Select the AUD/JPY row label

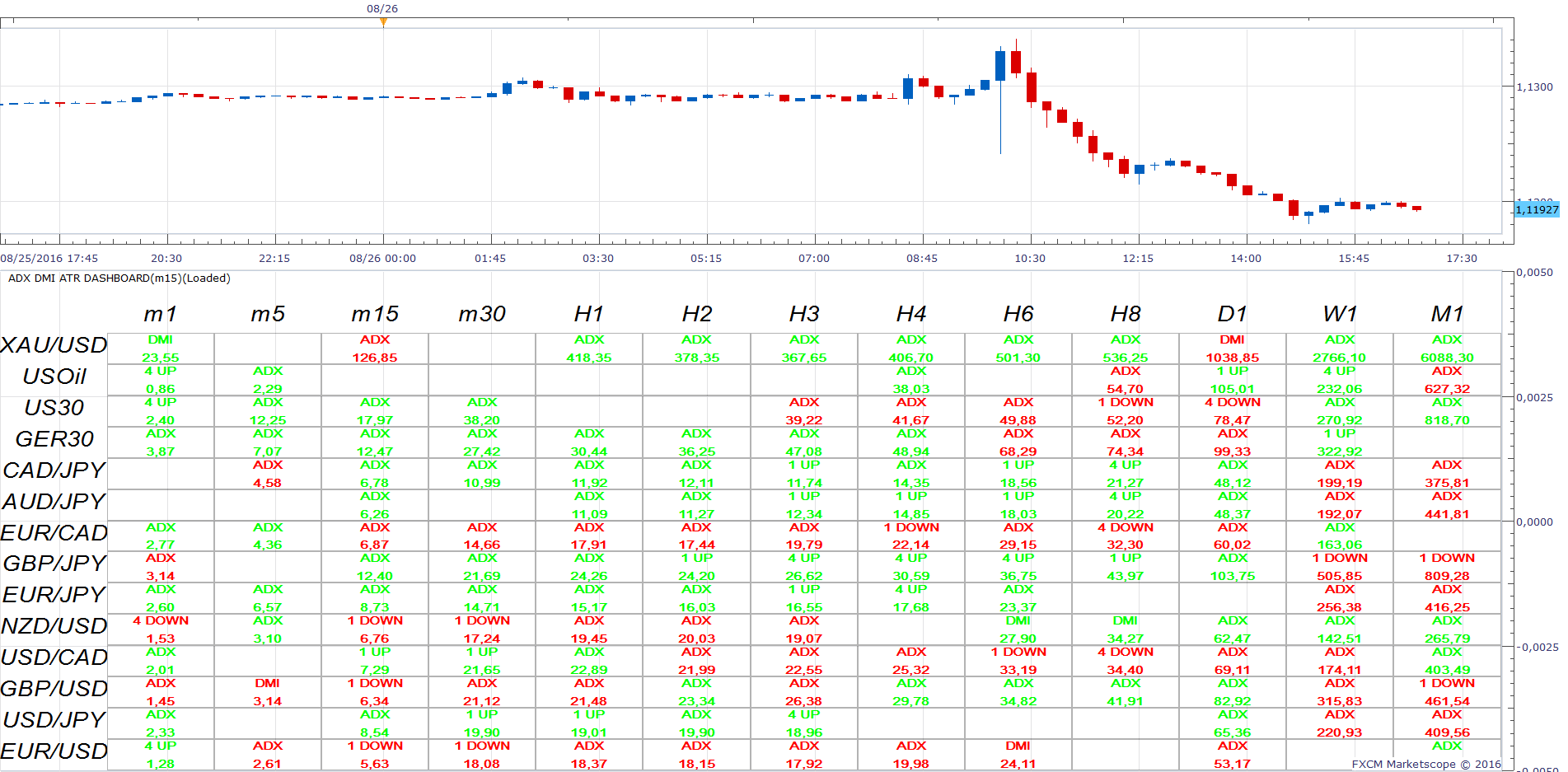pos(54,502)
